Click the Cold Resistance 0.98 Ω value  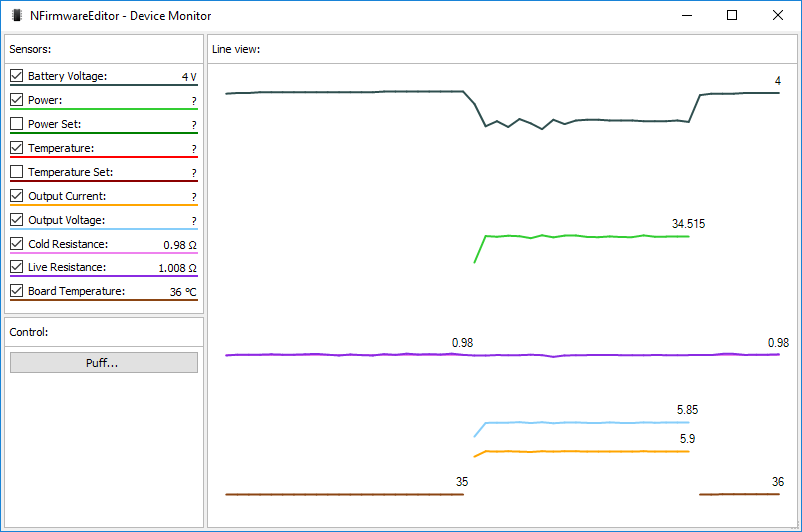[180, 245]
